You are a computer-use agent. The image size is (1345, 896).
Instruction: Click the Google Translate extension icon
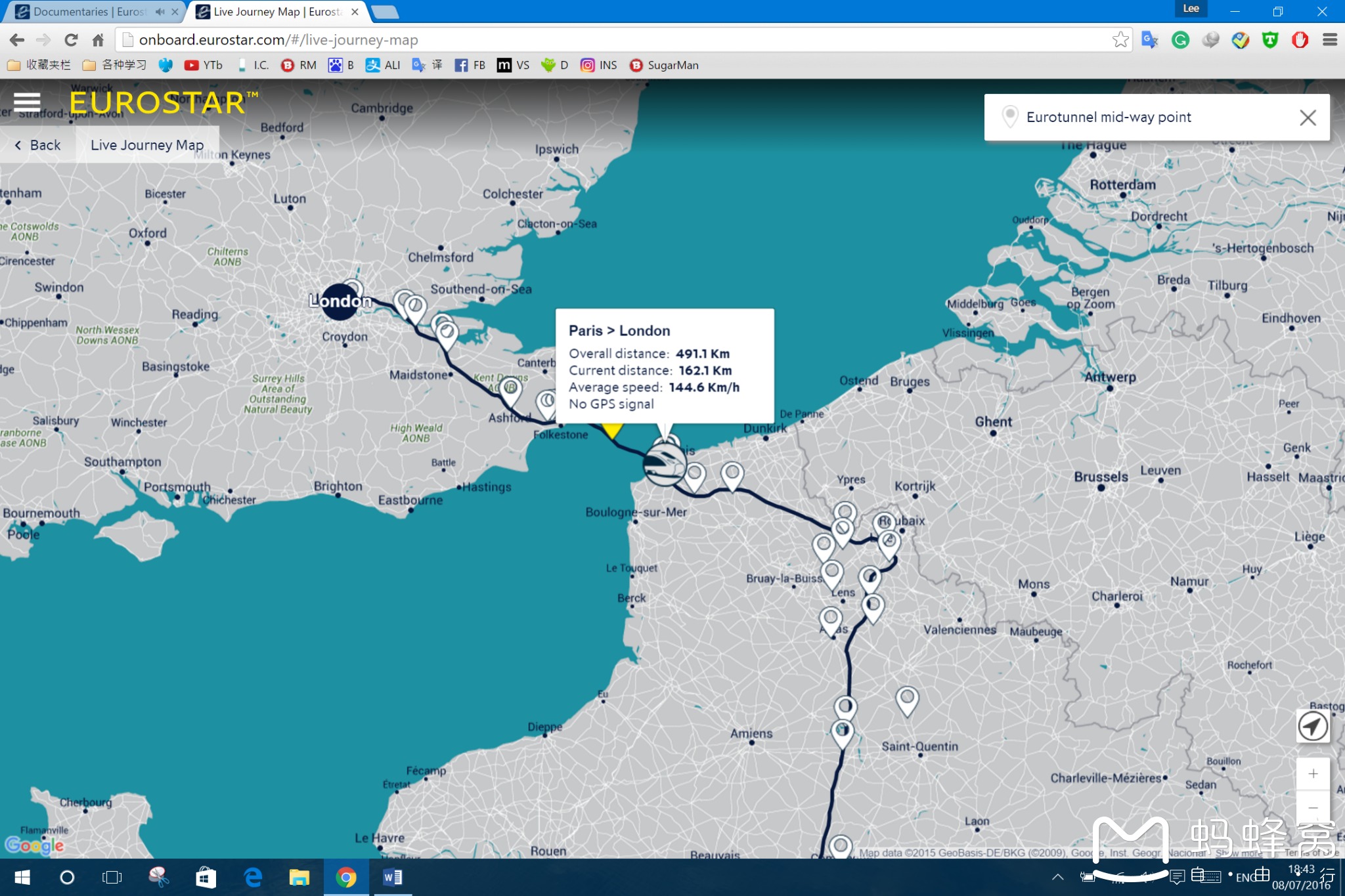coord(1149,40)
